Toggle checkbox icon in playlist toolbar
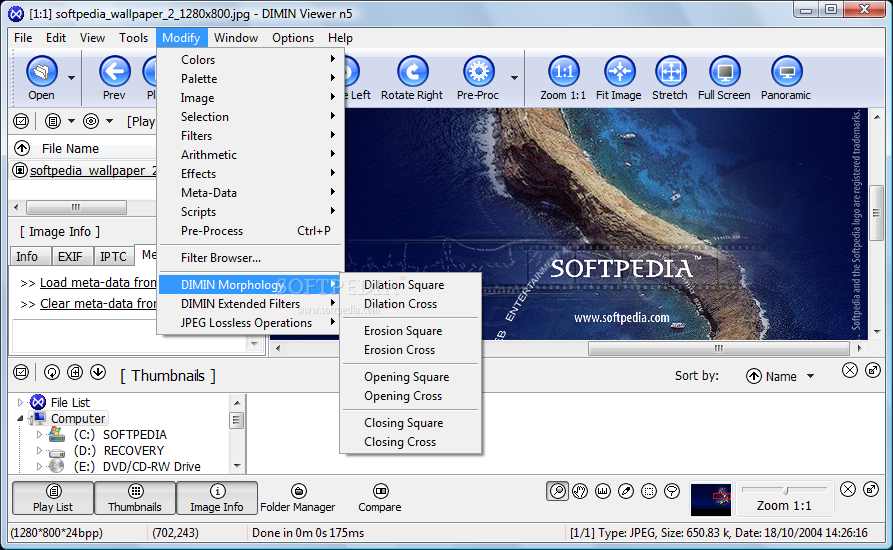Viewport: 893px width, 550px height. [21, 121]
